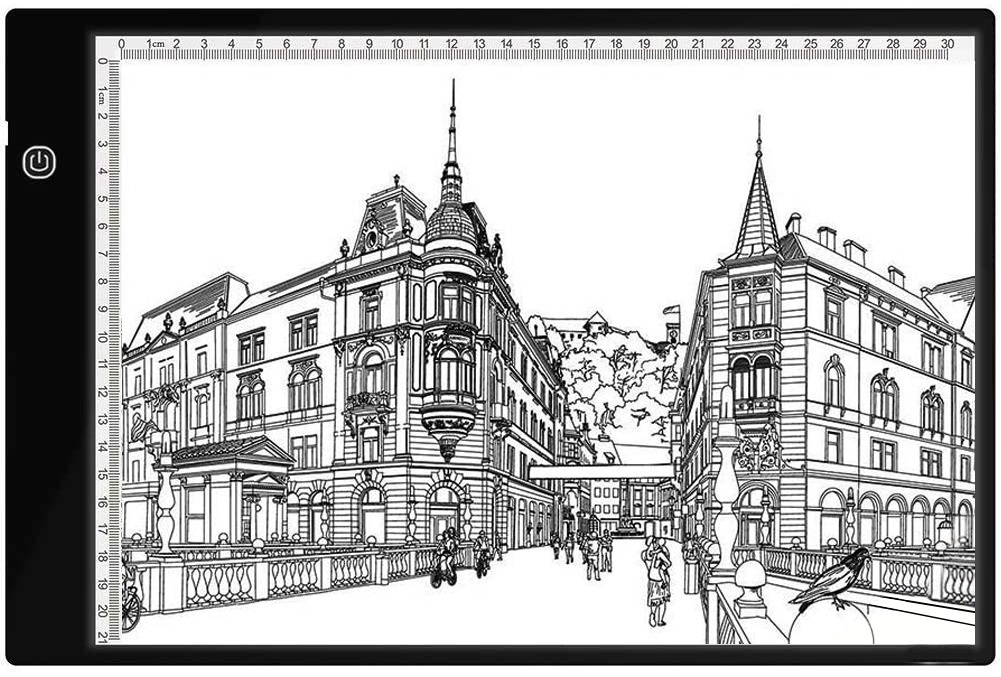Click the 1cm label on the top ruler
The image size is (1001, 677).
(x=154, y=44)
